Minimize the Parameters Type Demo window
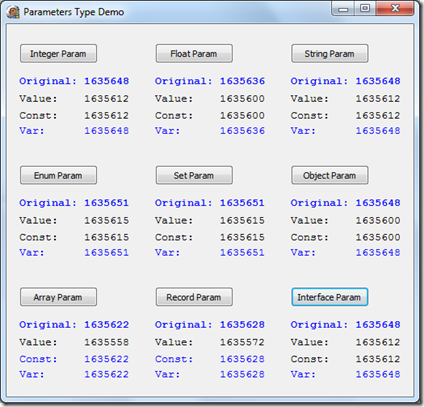424x407 pixels. [x=343, y=9]
